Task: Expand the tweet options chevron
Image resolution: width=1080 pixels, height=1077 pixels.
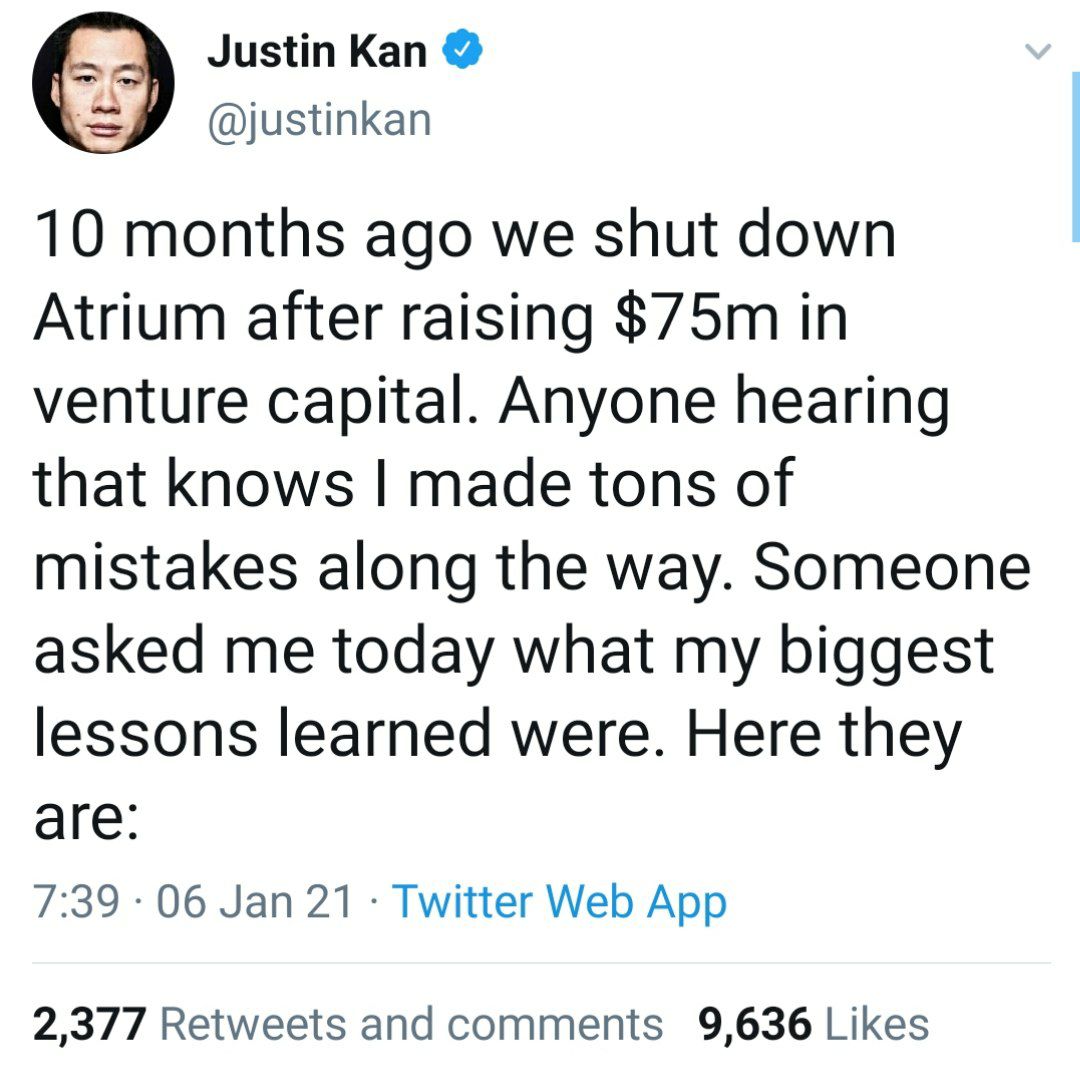Action: 1040,50
